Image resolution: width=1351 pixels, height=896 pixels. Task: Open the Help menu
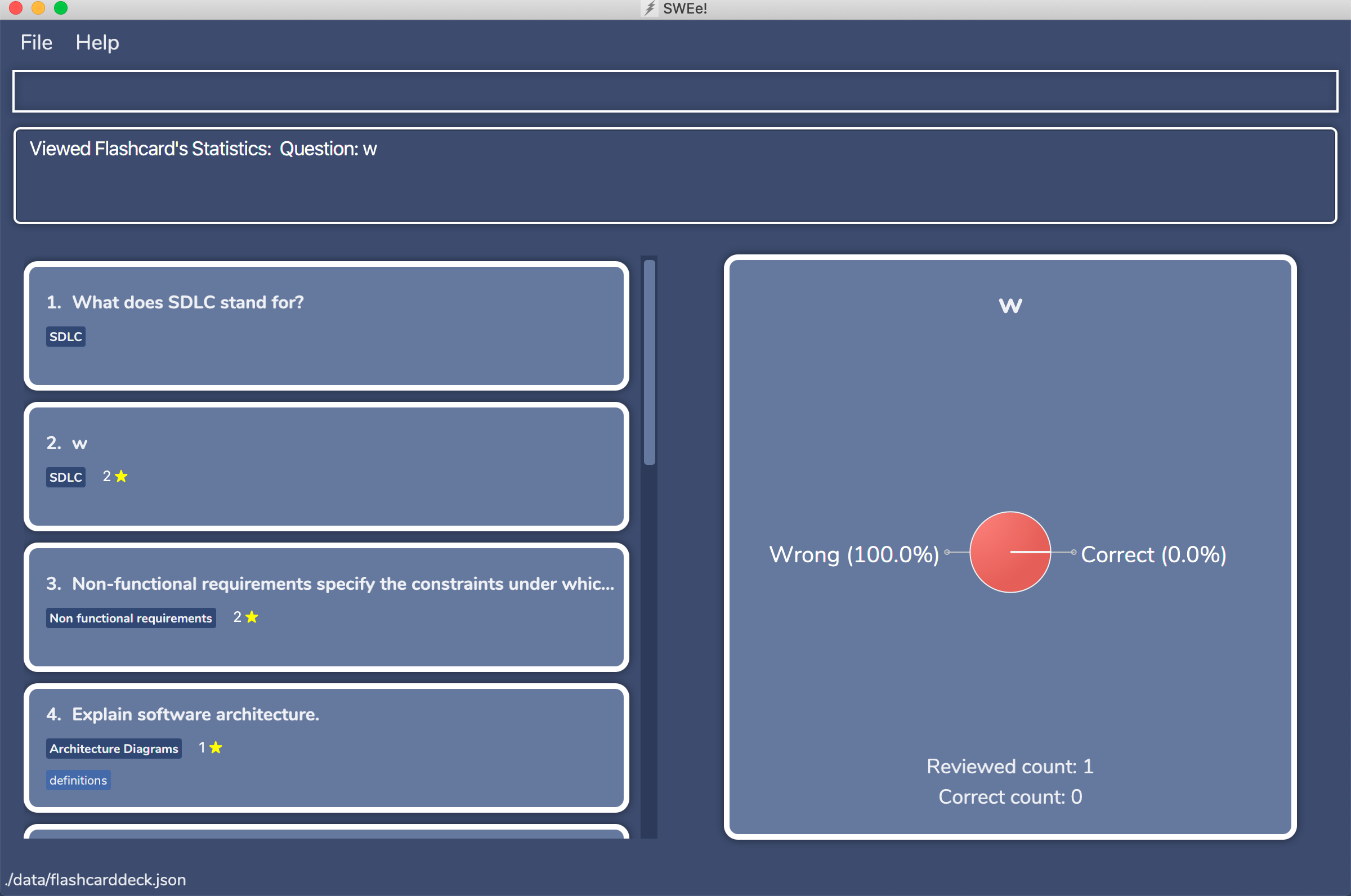tap(97, 42)
